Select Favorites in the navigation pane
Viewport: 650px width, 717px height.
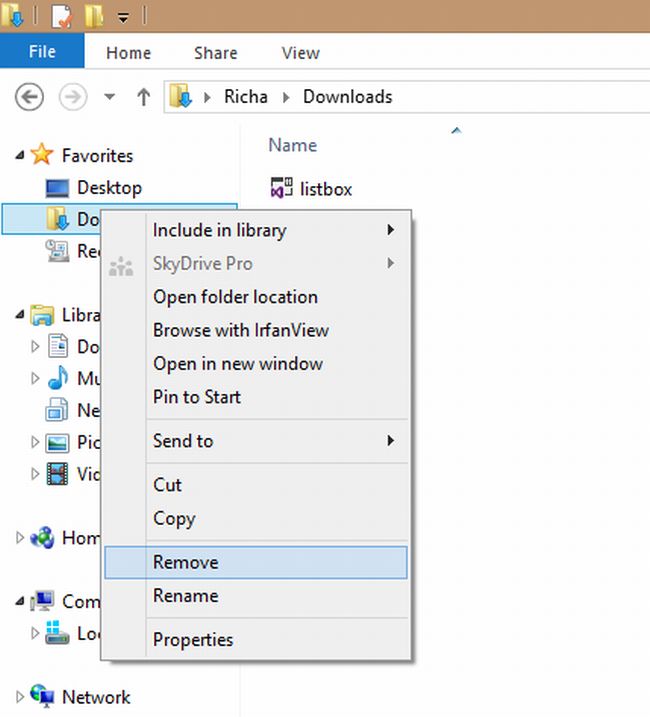(x=97, y=155)
